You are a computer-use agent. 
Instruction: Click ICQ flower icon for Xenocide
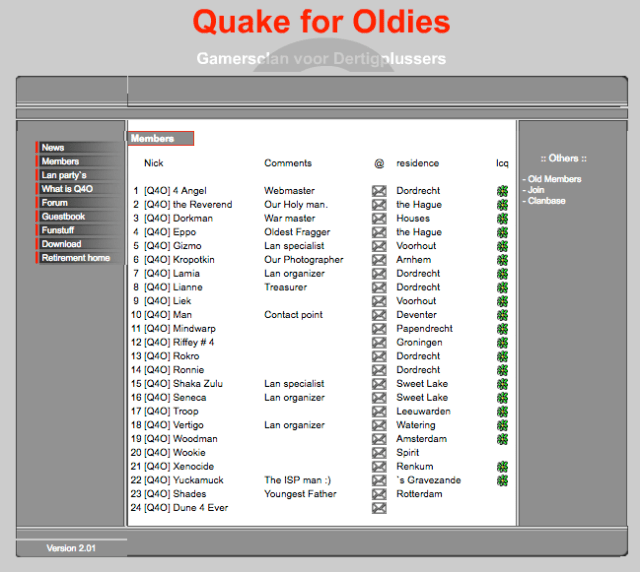[502, 467]
